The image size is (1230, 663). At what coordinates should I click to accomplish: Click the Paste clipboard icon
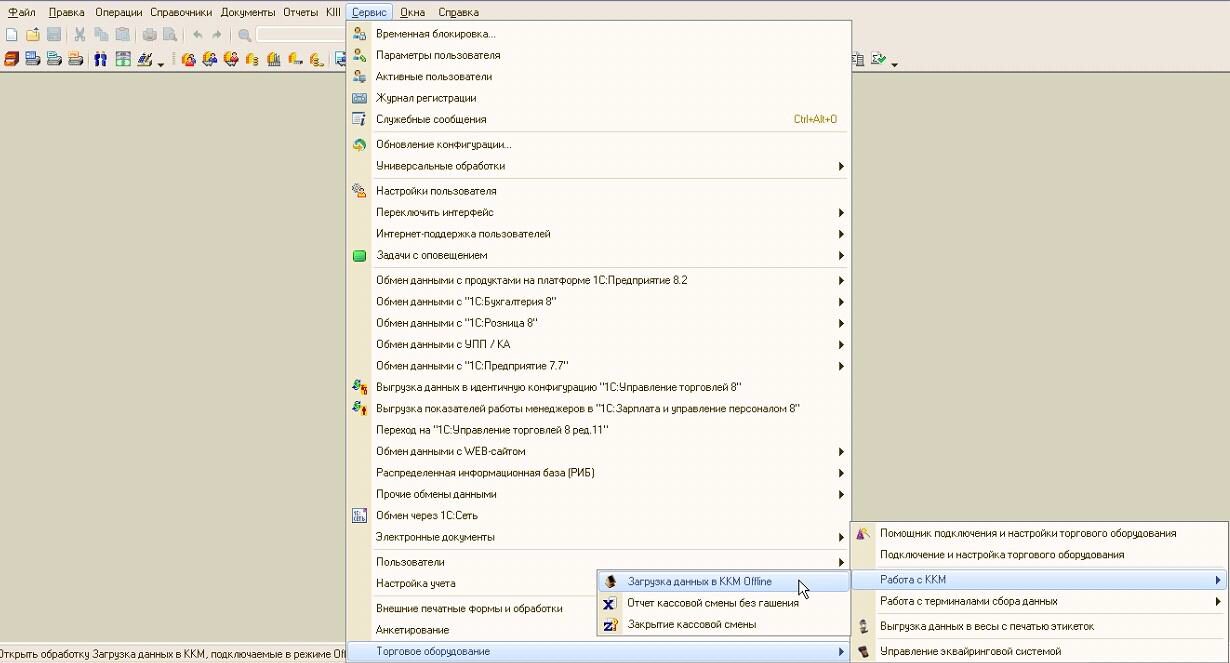coord(122,34)
